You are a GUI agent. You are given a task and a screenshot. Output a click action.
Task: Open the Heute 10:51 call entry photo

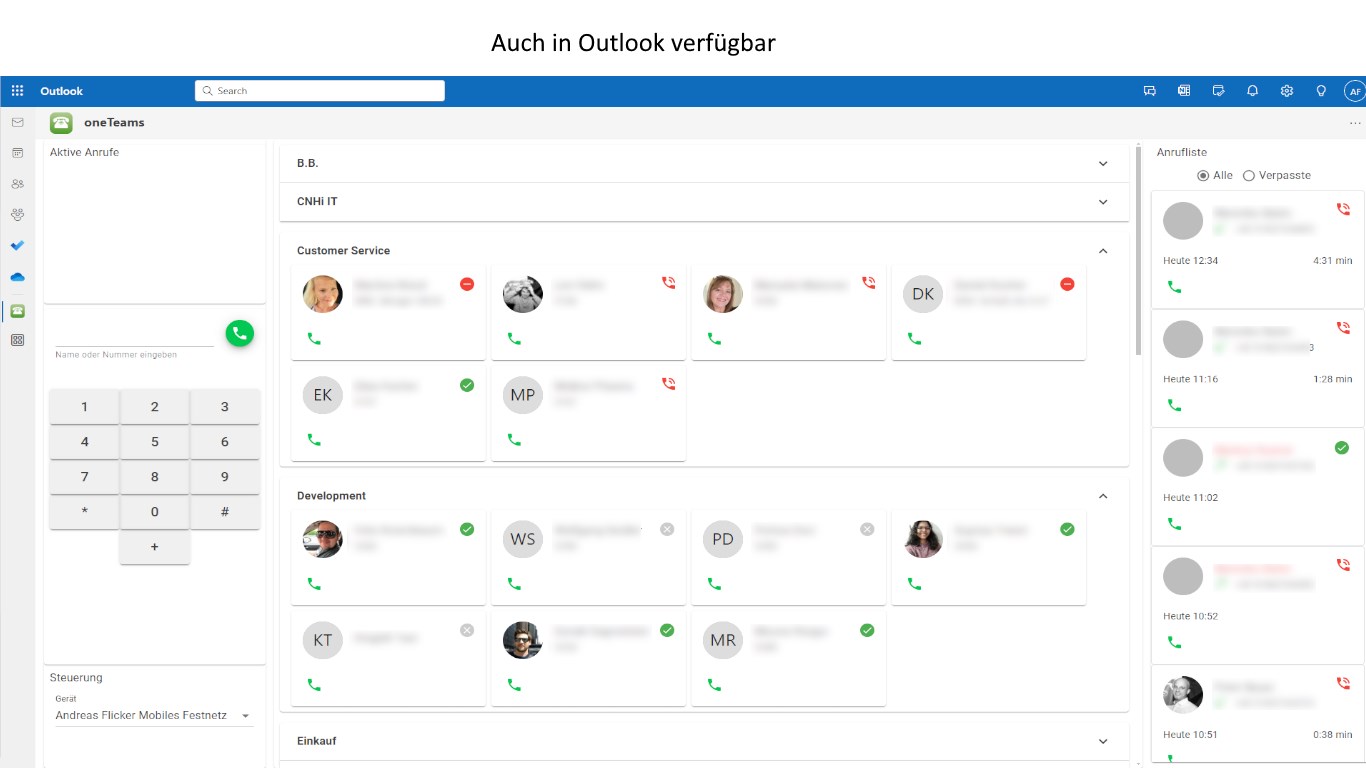click(1183, 695)
